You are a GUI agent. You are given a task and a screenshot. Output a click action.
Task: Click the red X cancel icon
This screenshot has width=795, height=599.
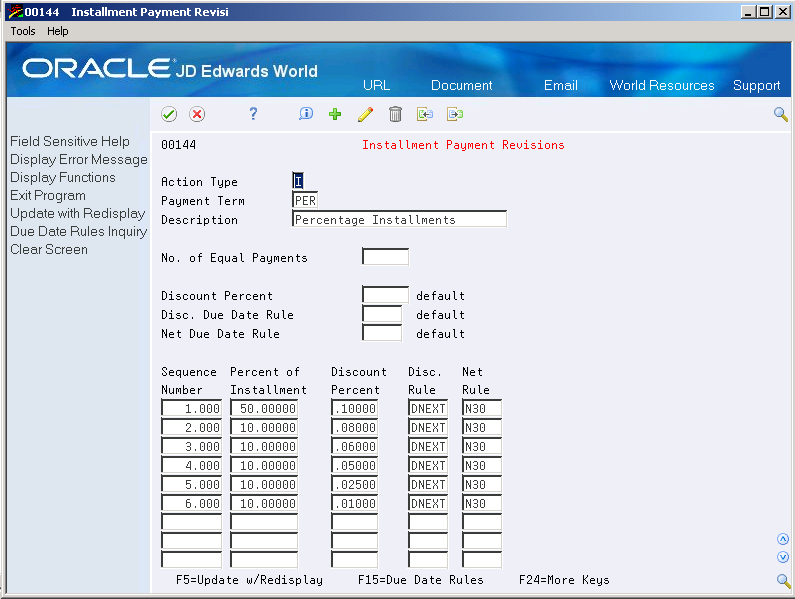point(197,114)
